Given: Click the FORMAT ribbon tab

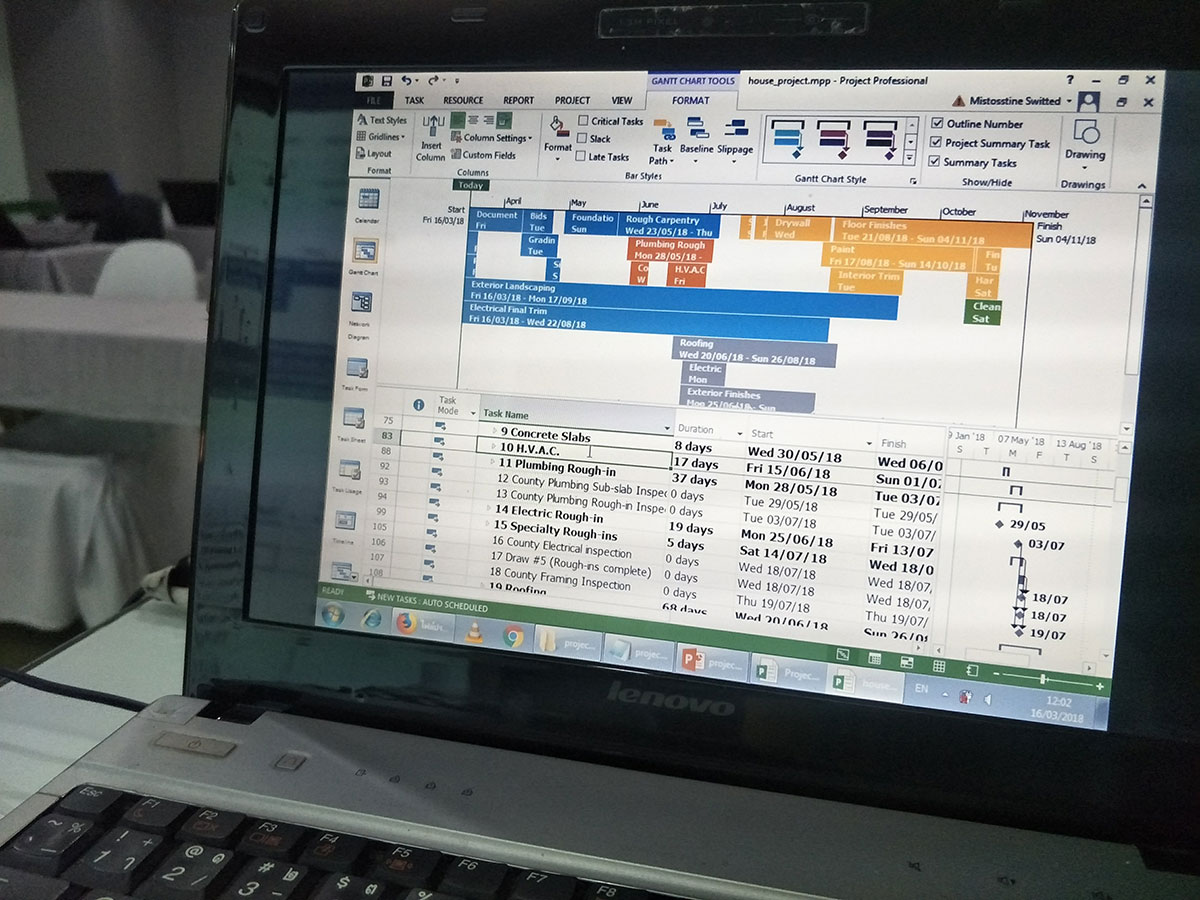Looking at the screenshot, I should [x=691, y=100].
